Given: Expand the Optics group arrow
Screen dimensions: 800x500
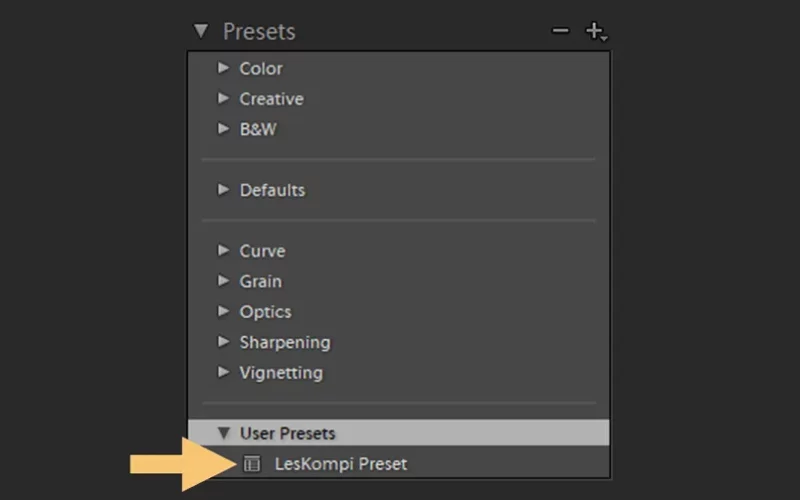Looking at the screenshot, I should (223, 311).
